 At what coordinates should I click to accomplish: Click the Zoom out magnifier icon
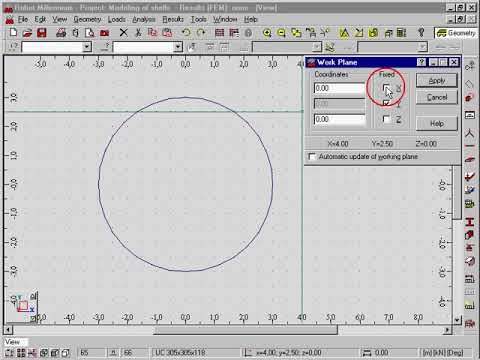(281, 33)
